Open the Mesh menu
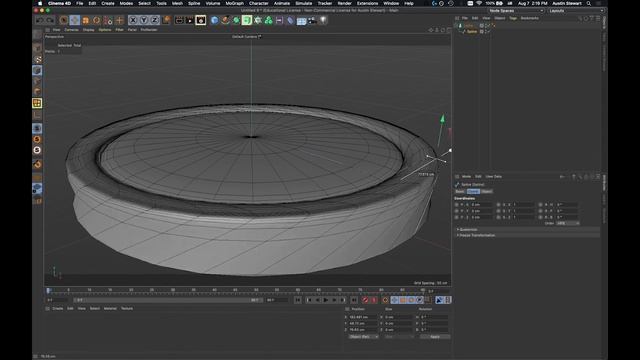The width and height of the screenshot is (640, 360). pos(178,3)
